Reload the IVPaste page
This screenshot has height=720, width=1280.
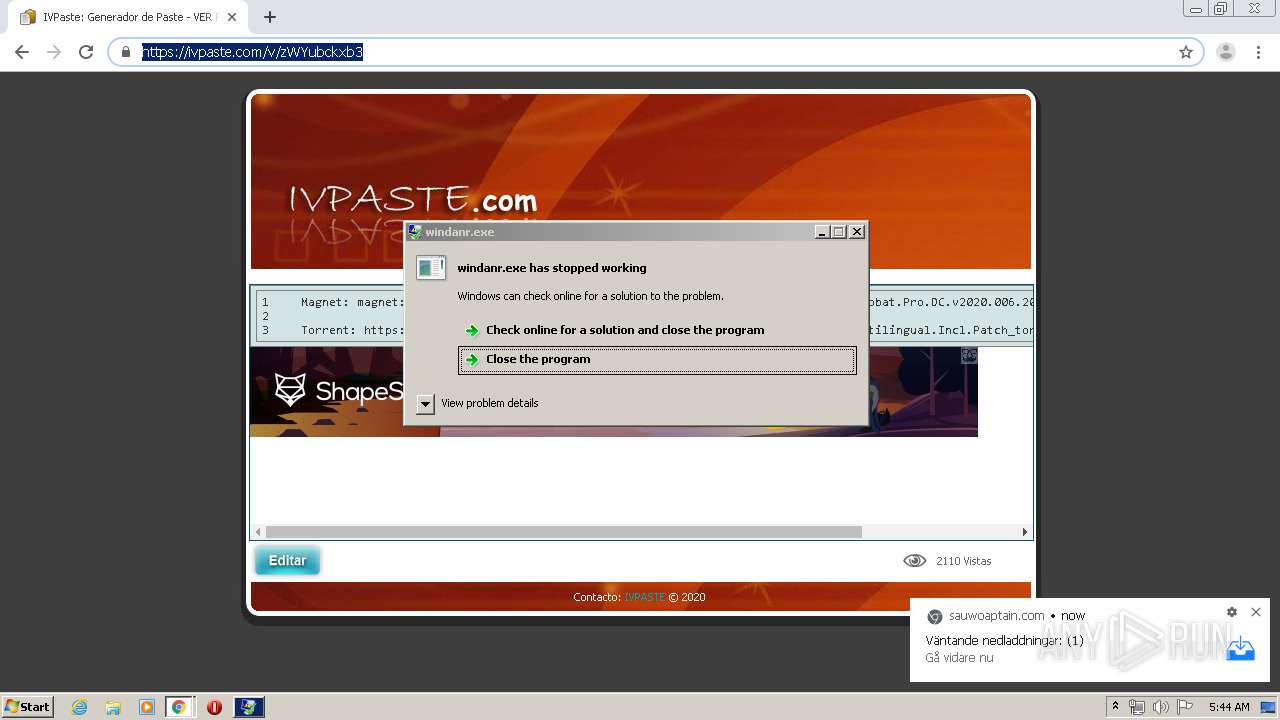86,52
